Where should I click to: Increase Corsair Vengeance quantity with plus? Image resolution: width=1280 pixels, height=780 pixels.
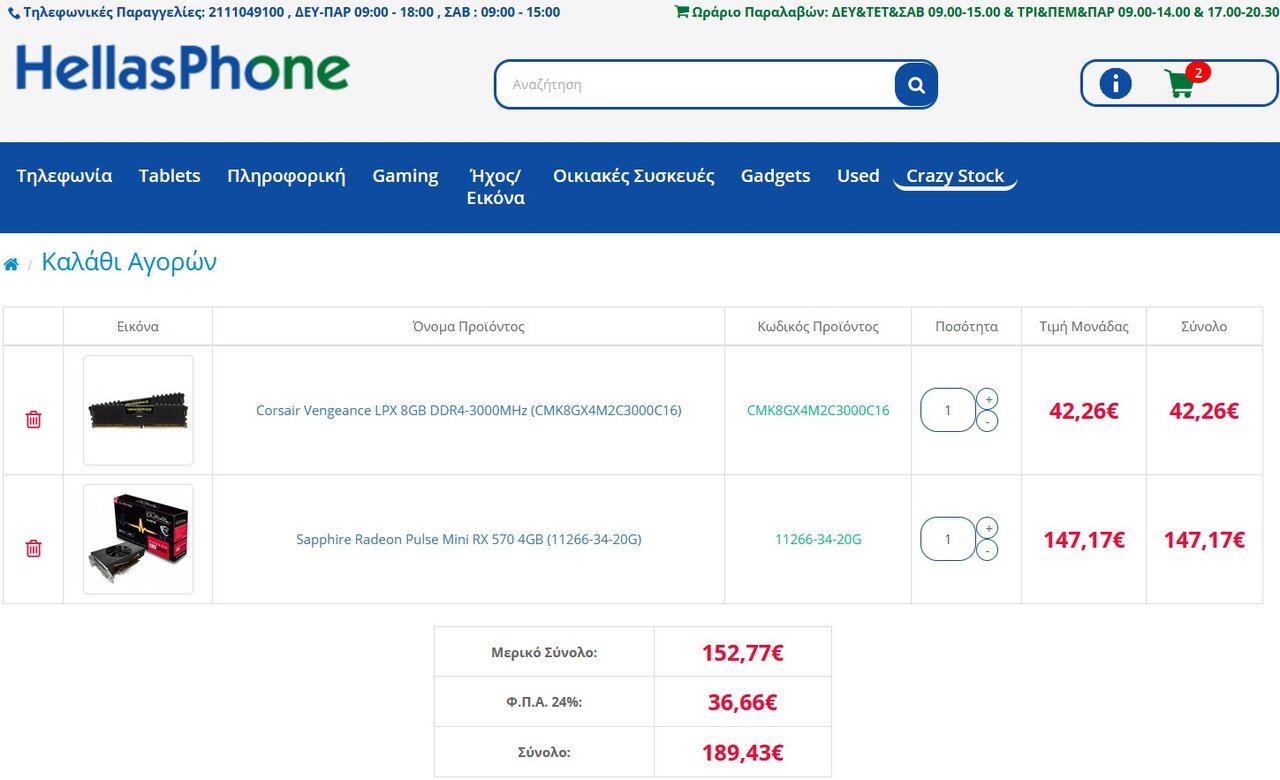pos(987,399)
